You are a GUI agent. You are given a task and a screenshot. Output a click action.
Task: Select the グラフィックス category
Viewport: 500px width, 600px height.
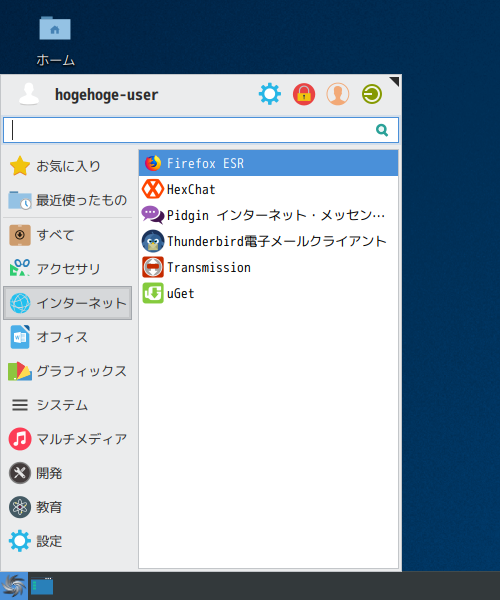click(x=68, y=371)
